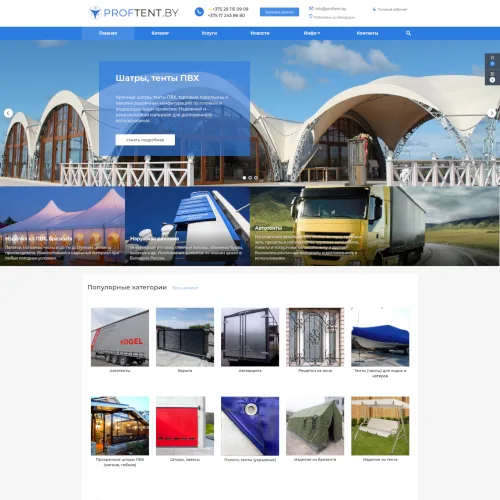
Task: Open the Личный кабинет link
Action: point(392,9)
